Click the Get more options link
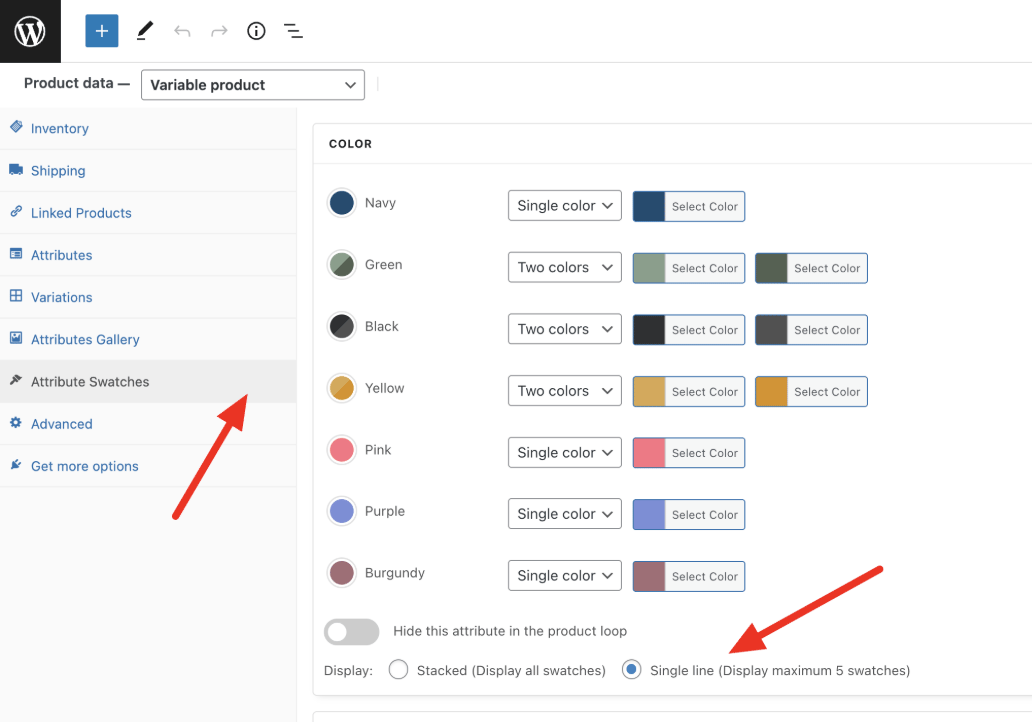This screenshot has height=722, width=1032. (84, 466)
